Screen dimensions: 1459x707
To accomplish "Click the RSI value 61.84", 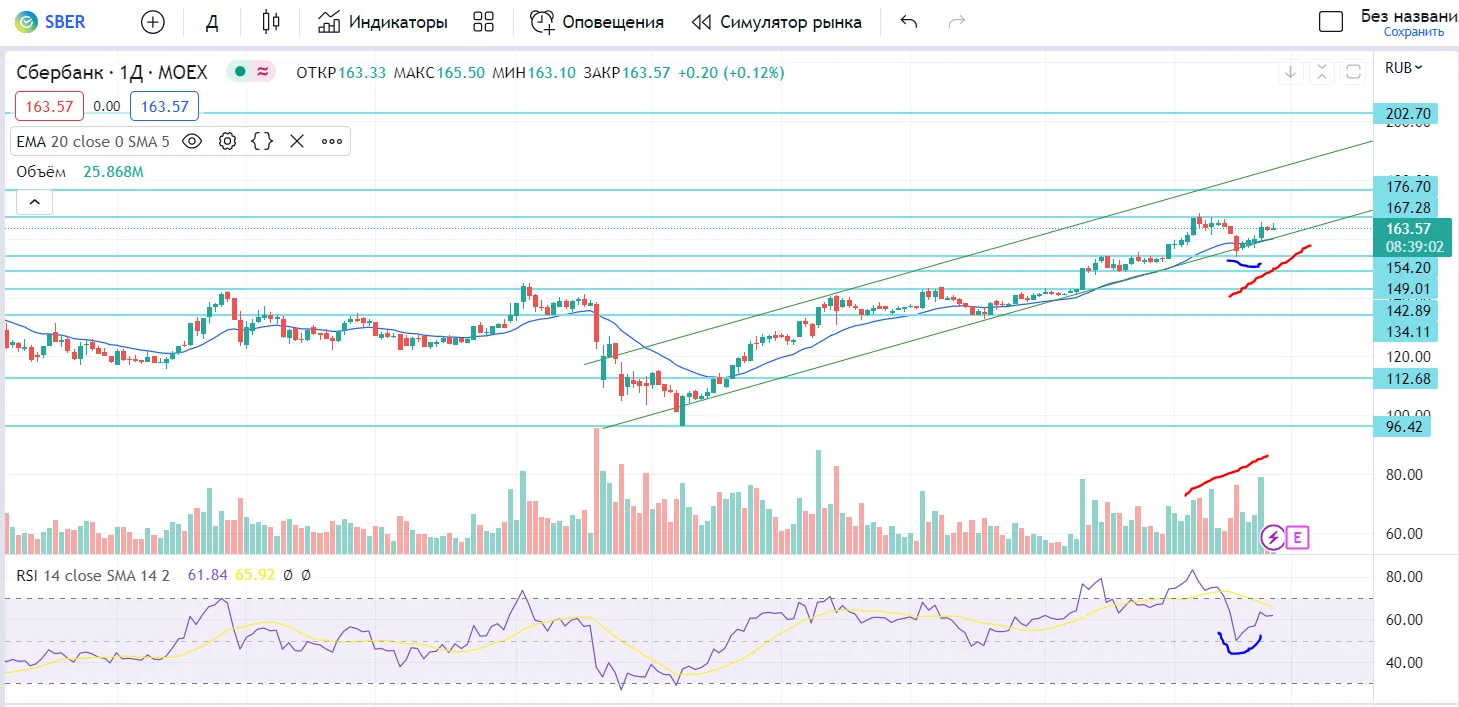I will [x=208, y=575].
